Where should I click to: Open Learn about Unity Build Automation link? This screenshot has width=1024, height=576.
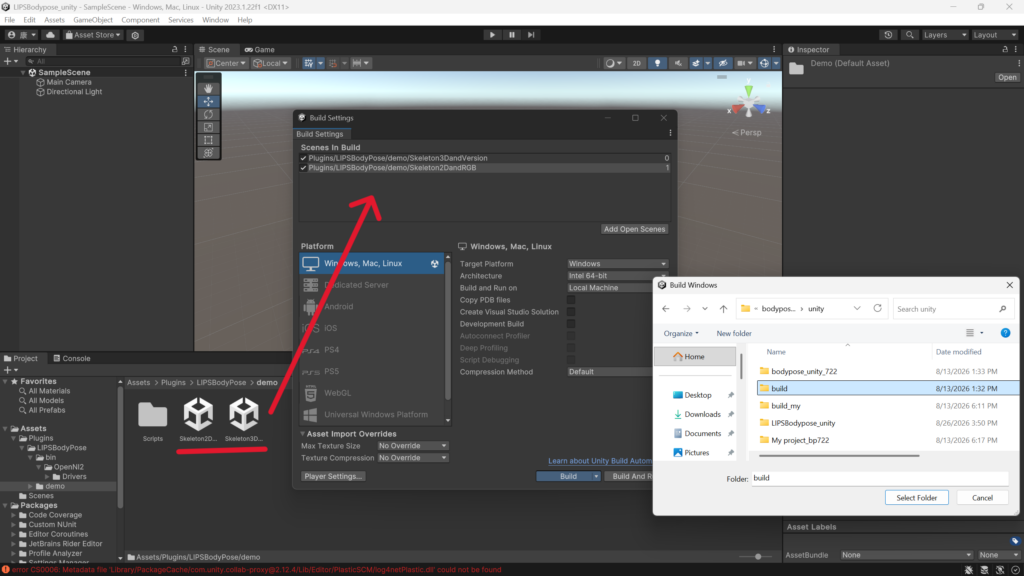[599, 461]
